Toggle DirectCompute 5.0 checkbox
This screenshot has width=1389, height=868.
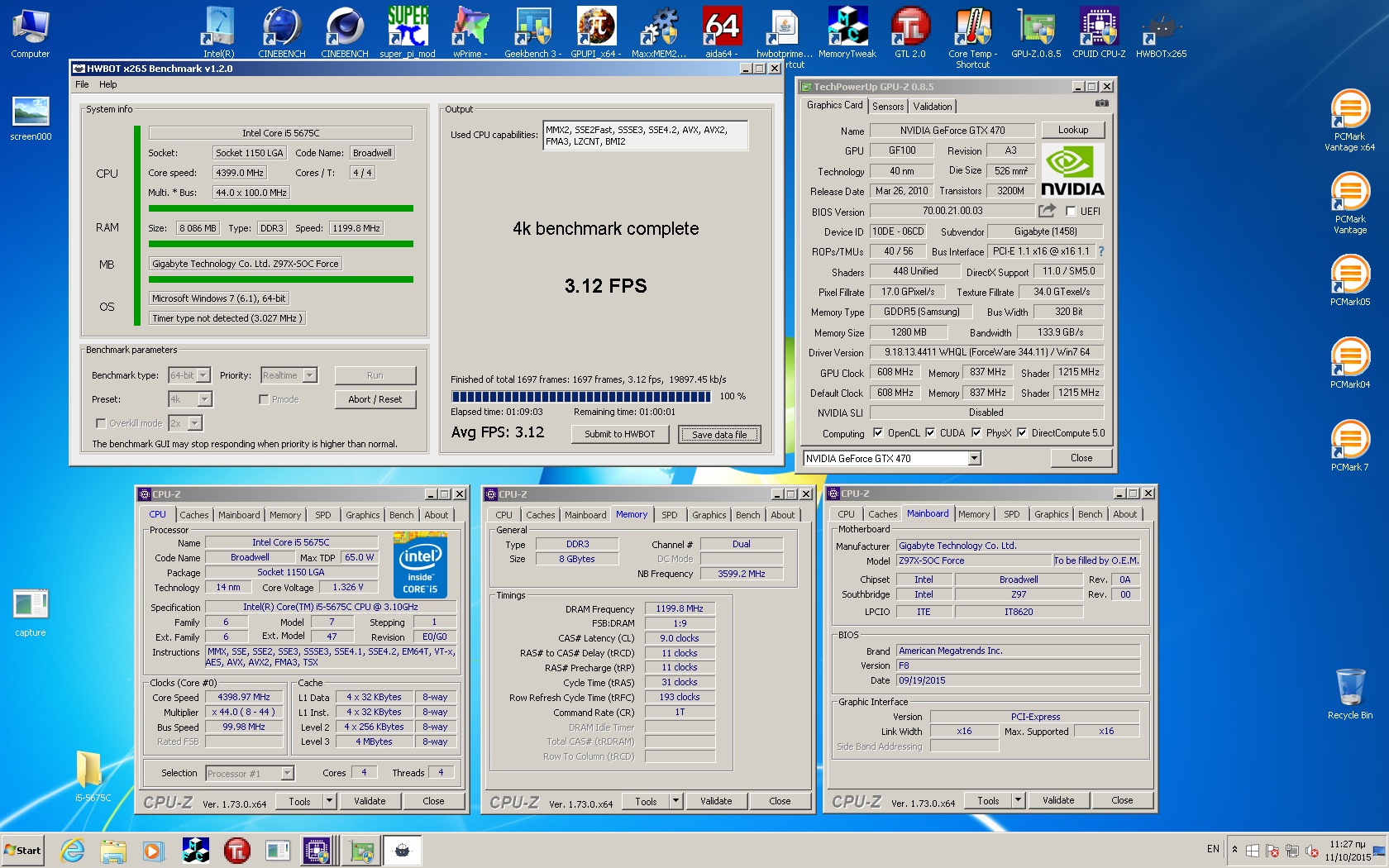[1022, 432]
